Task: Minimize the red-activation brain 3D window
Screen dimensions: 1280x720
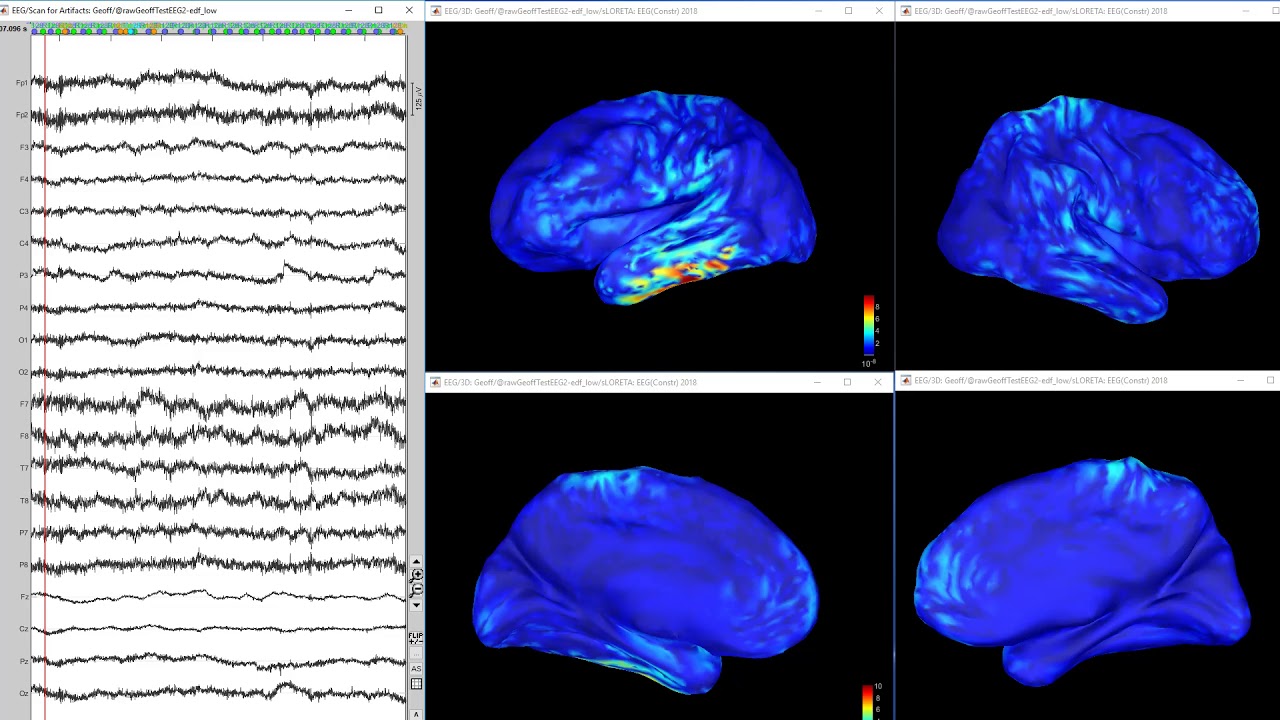Action: point(818,11)
